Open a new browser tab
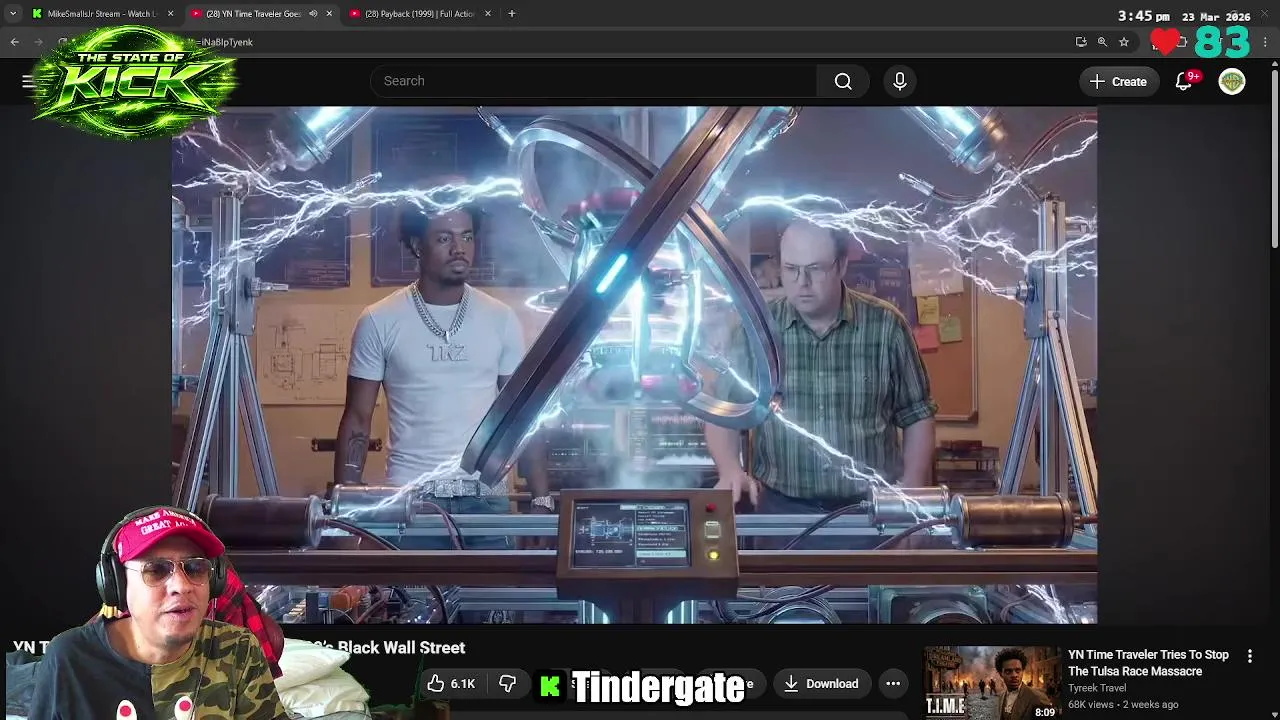This screenshot has width=1280, height=720. (x=512, y=14)
